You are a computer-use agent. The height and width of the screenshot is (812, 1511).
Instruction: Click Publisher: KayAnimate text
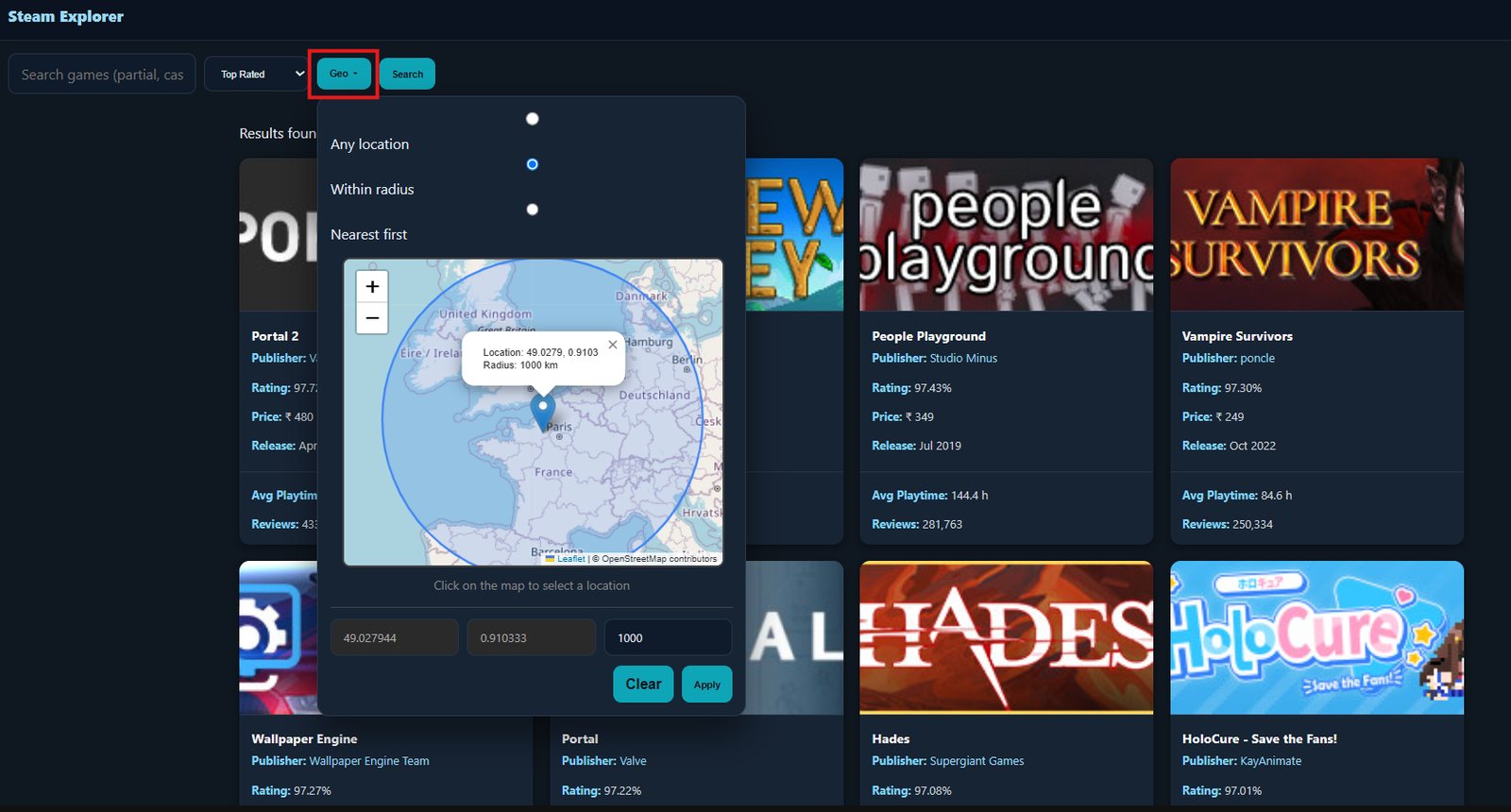click(1241, 761)
